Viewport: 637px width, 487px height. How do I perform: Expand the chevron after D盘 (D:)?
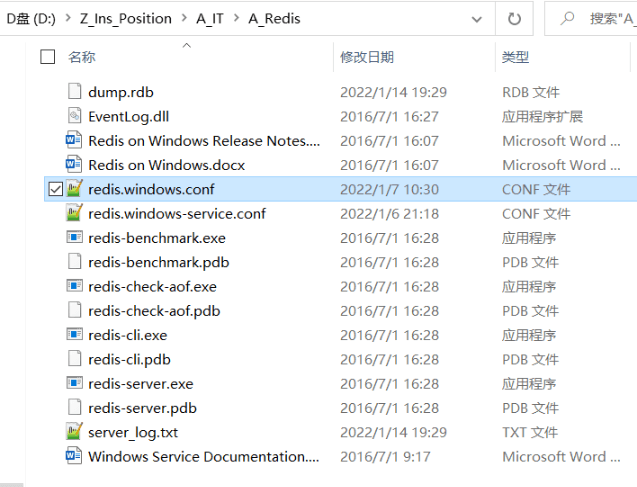coord(68,18)
